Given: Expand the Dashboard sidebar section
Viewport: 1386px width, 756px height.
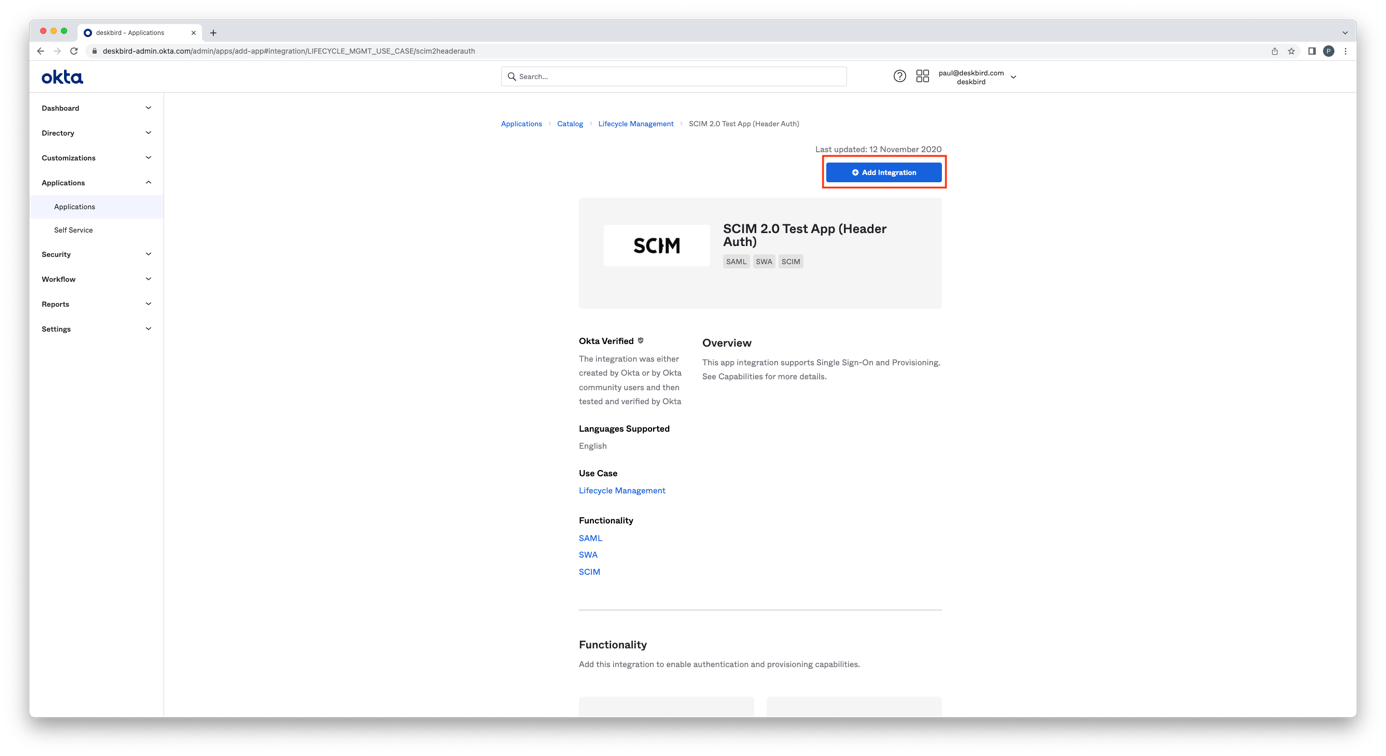Looking at the screenshot, I should pos(96,108).
